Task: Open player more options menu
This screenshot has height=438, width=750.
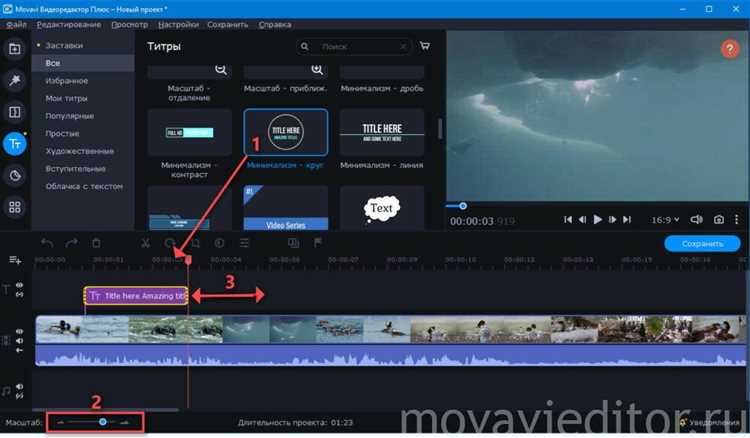Action: pyautogui.click(x=737, y=219)
